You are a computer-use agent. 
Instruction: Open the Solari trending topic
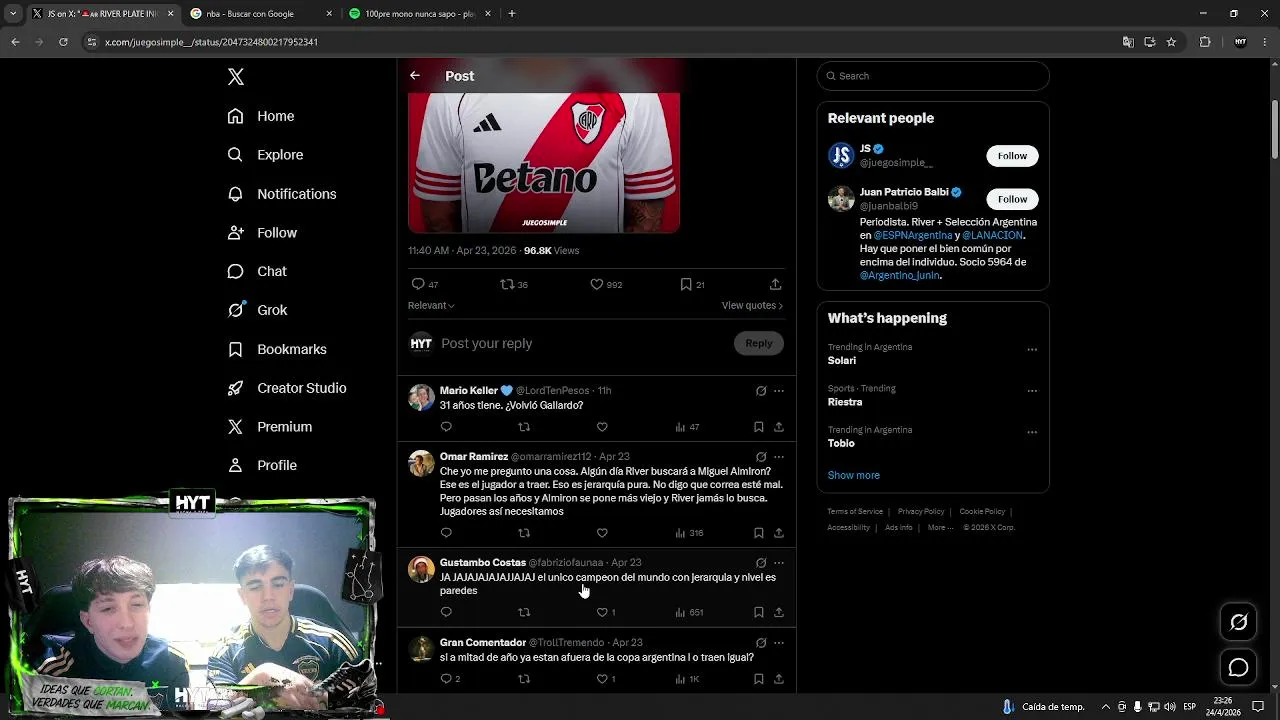click(841, 360)
